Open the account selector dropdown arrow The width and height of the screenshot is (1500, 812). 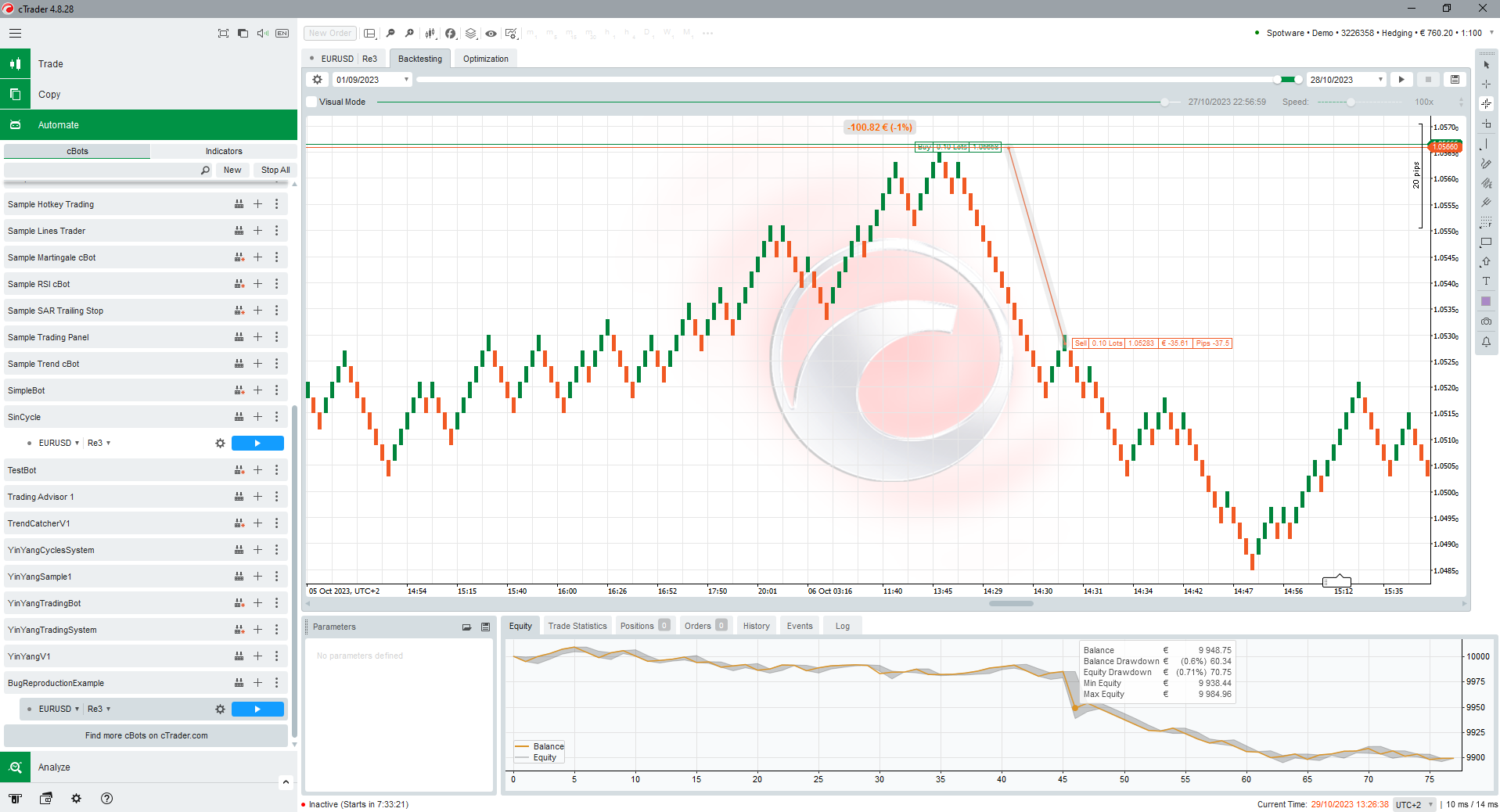point(1491,33)
